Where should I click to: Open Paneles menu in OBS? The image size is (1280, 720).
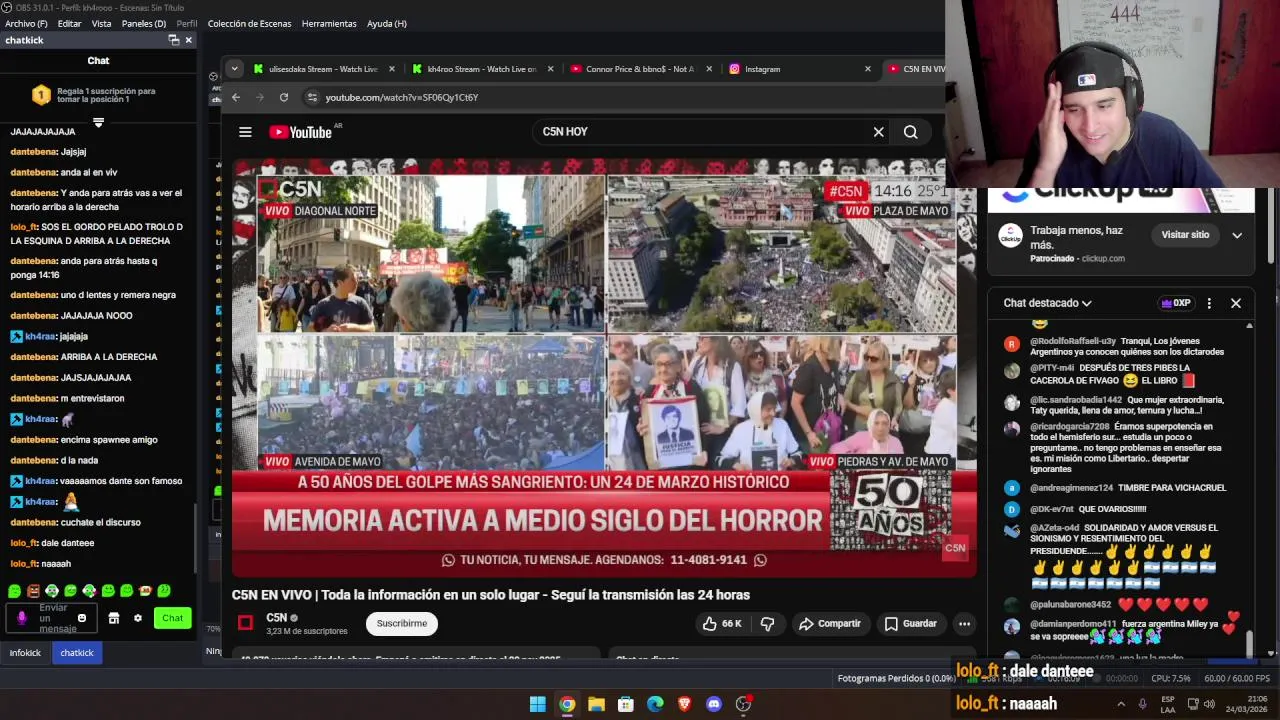pyautogui.click(x=144, y=23)
